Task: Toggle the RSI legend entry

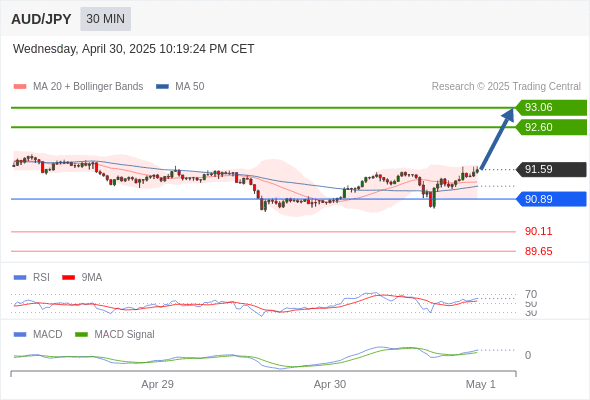Action: pyautogui.click(x=32, y=277)
